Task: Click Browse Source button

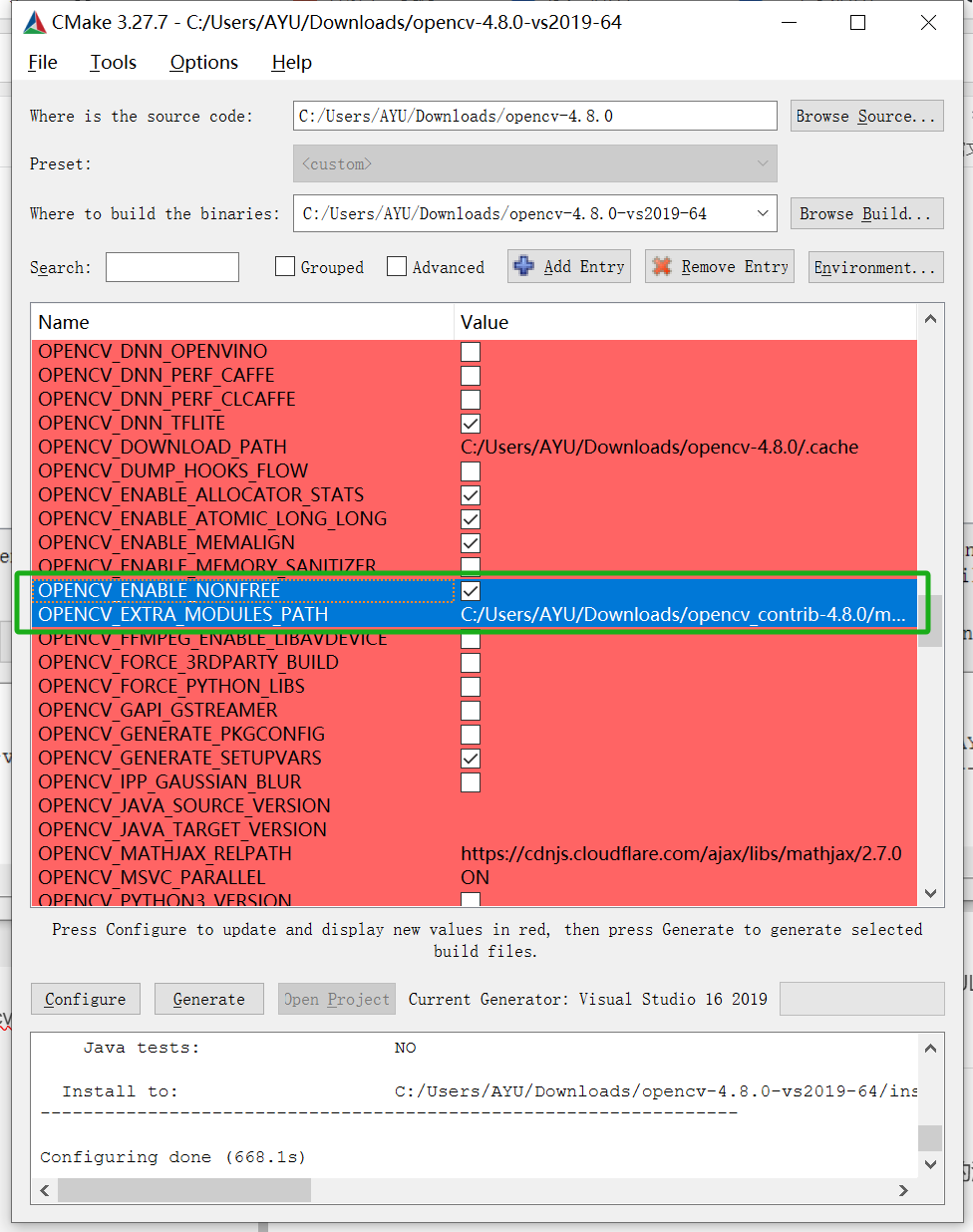Action: tap(866, 116)
